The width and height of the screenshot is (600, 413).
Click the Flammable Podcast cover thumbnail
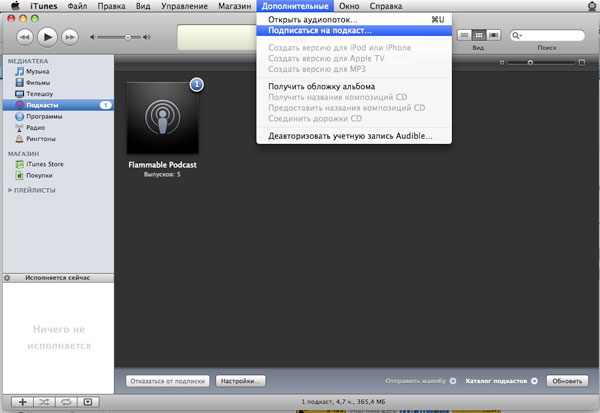(163, 118)
